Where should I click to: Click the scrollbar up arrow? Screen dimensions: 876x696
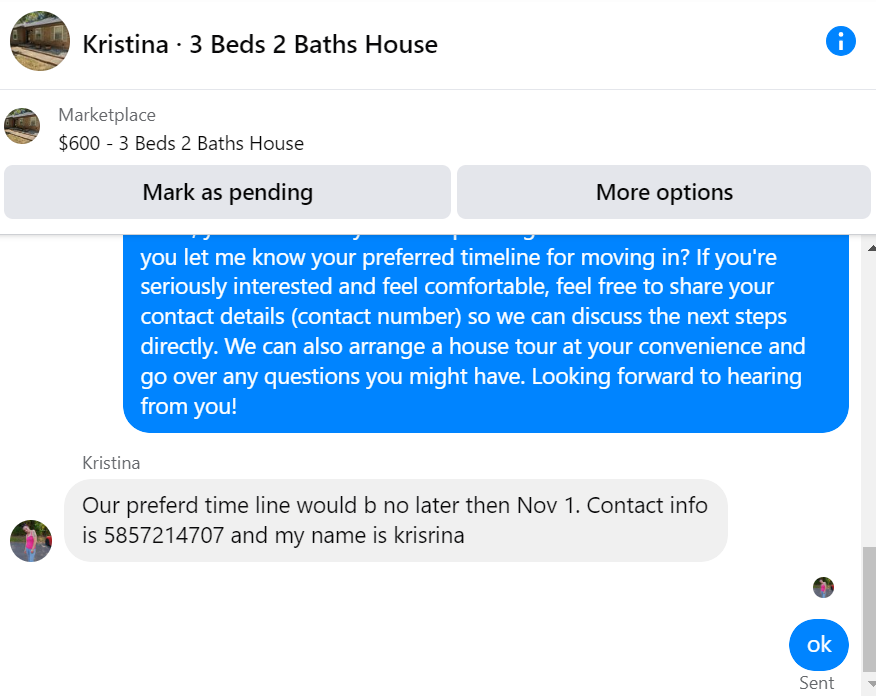870,247
